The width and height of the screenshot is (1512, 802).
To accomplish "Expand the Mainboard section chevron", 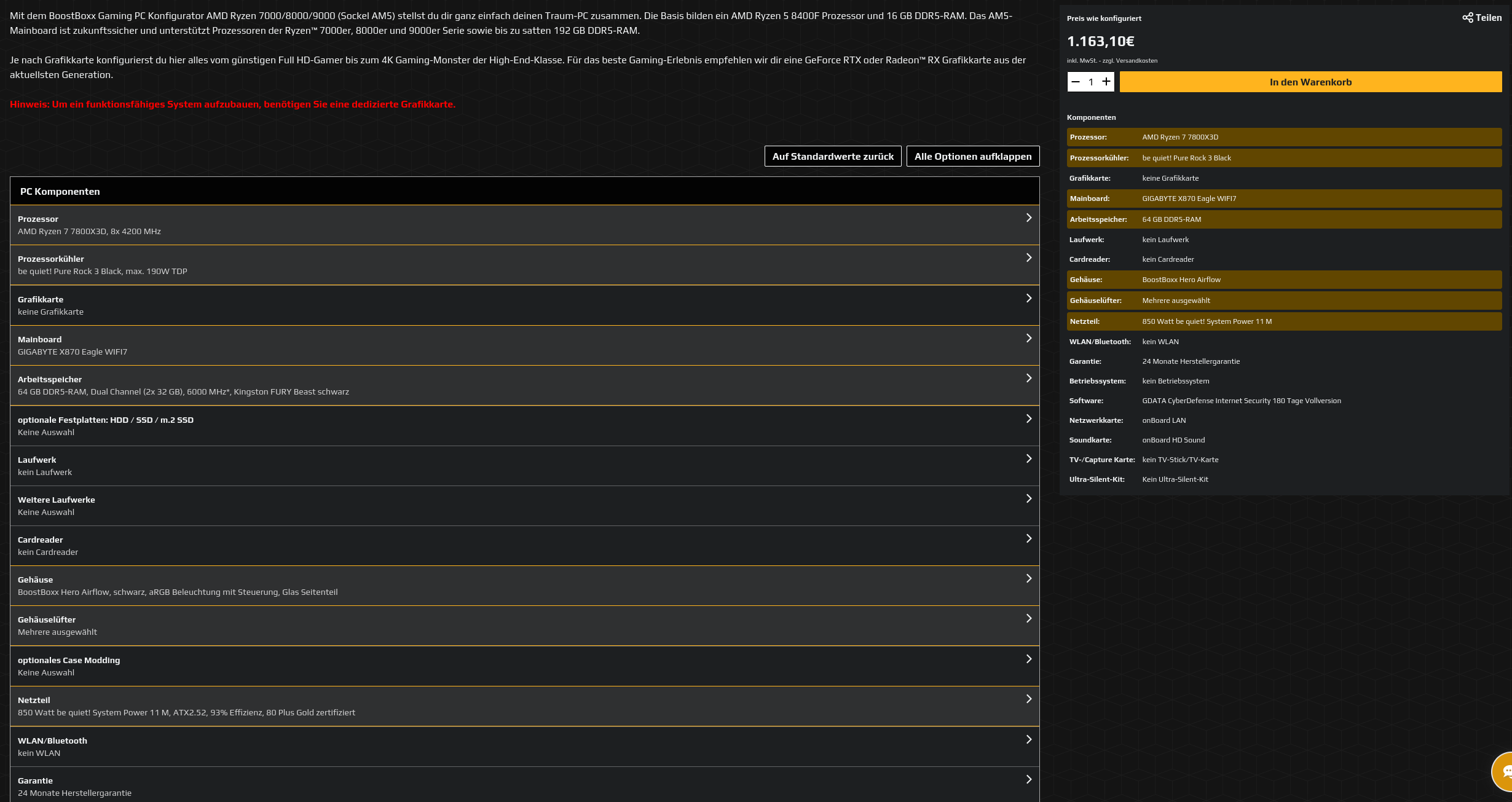I will (x=1028, y=339).
